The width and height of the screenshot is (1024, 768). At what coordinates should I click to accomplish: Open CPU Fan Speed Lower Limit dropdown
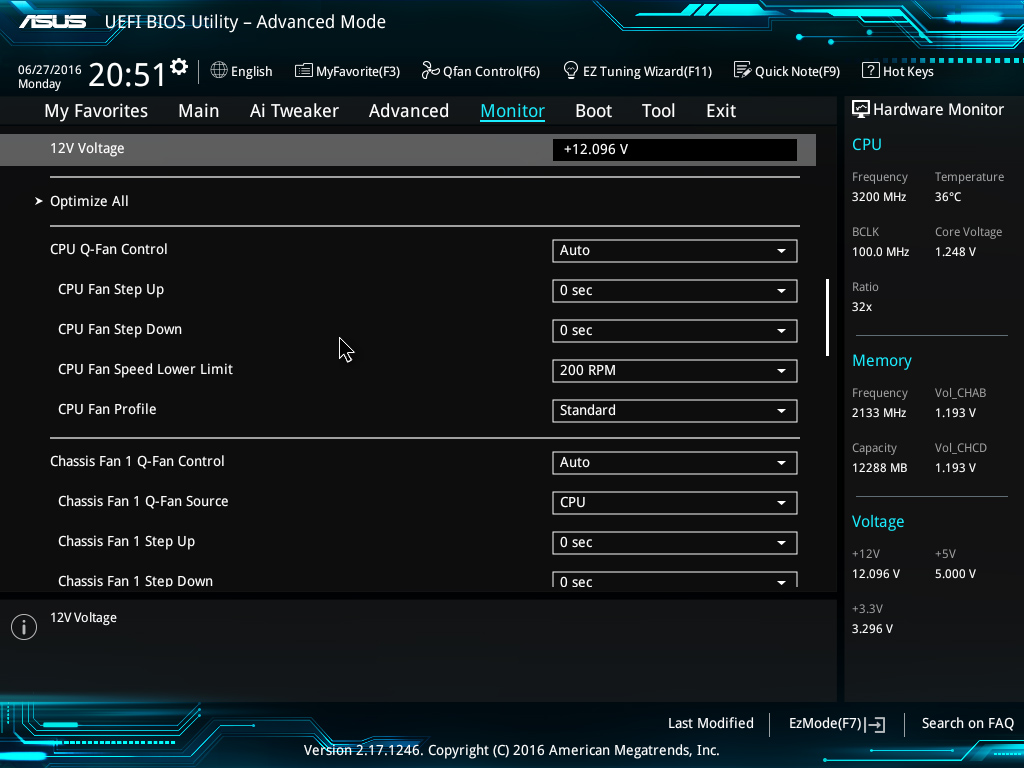[674, 370]
